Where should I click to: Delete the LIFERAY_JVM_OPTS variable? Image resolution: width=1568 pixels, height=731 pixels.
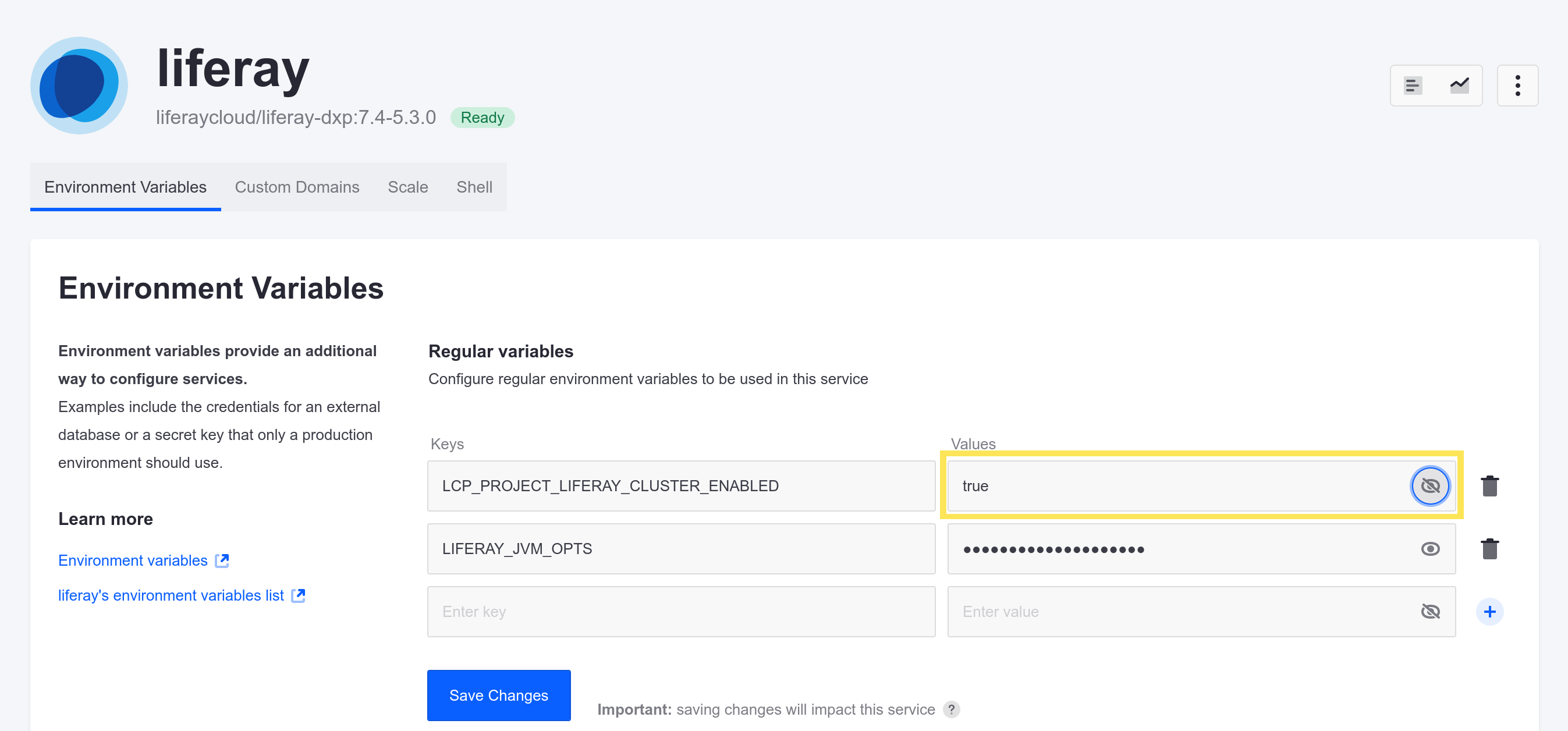(x=1489, y=548)
